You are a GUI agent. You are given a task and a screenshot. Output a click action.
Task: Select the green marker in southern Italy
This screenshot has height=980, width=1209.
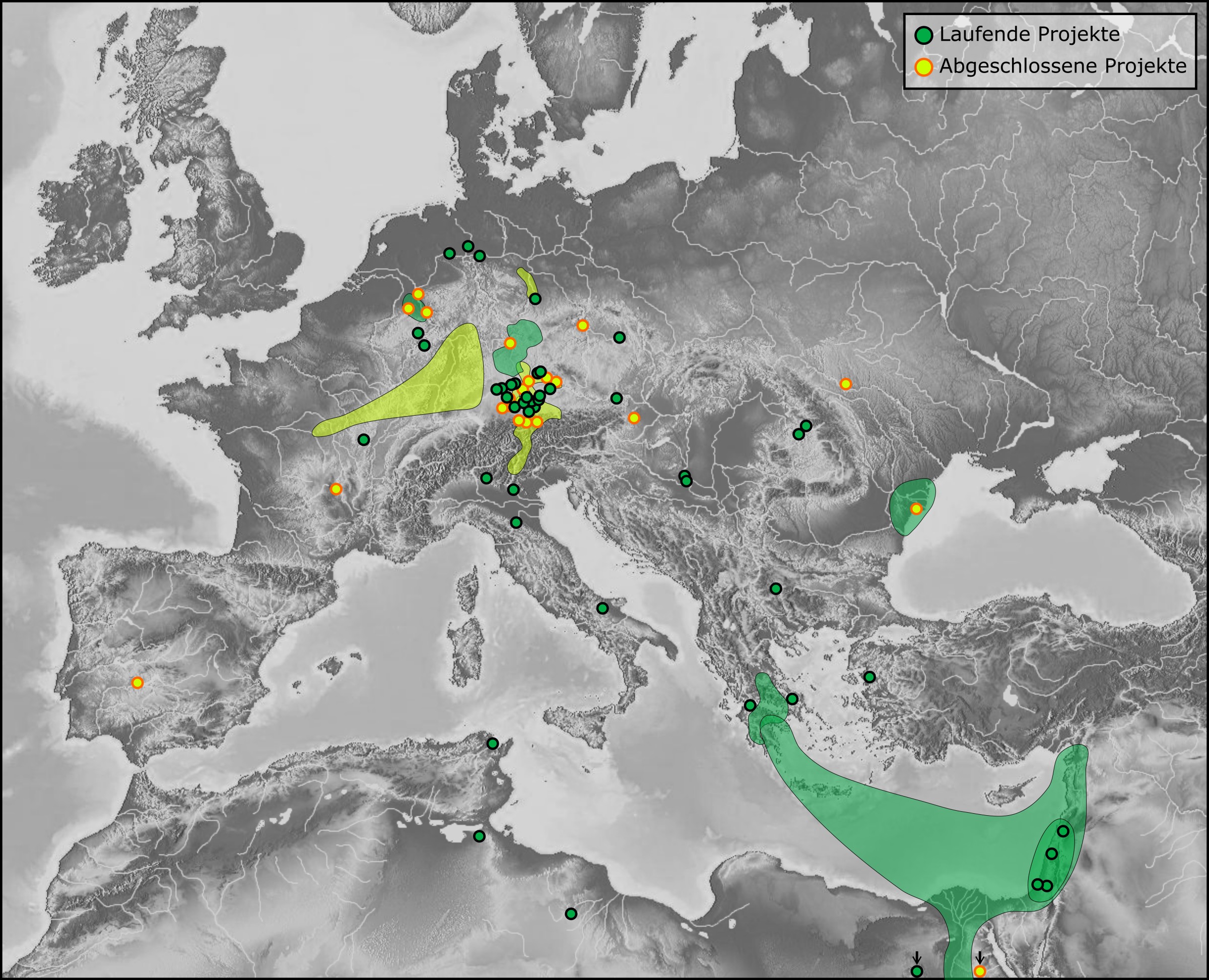coord(602,608)
